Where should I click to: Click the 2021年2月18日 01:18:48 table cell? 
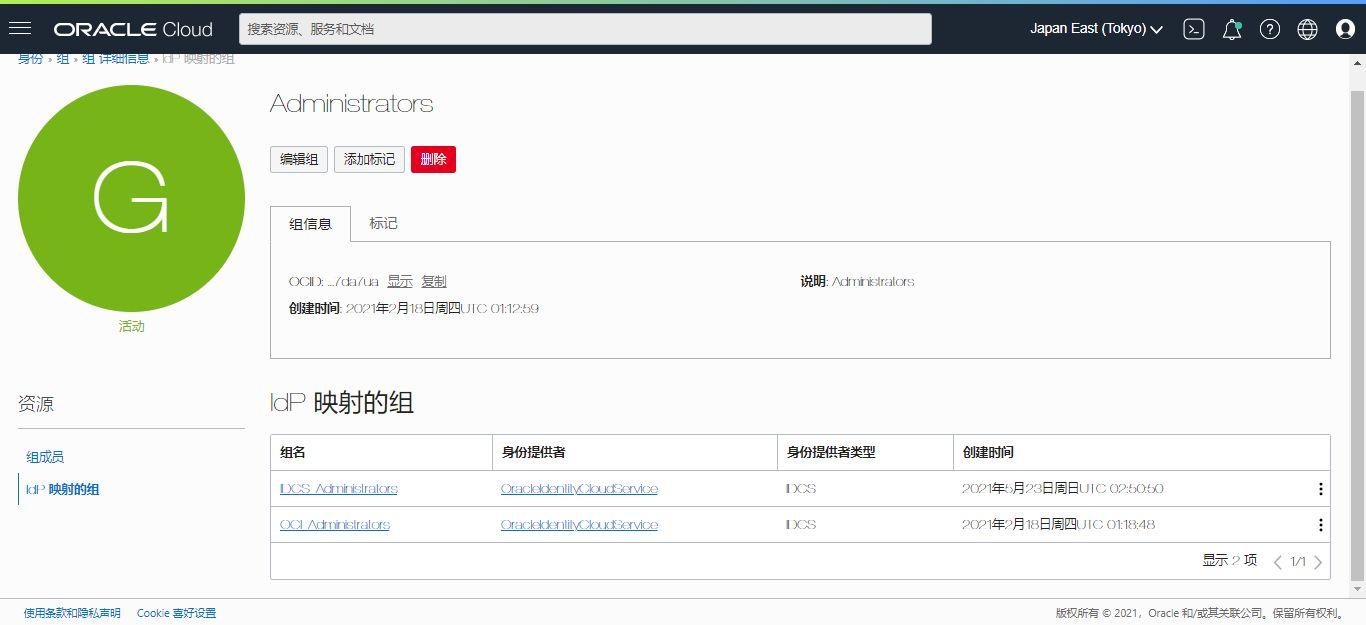coord(1058,525)
